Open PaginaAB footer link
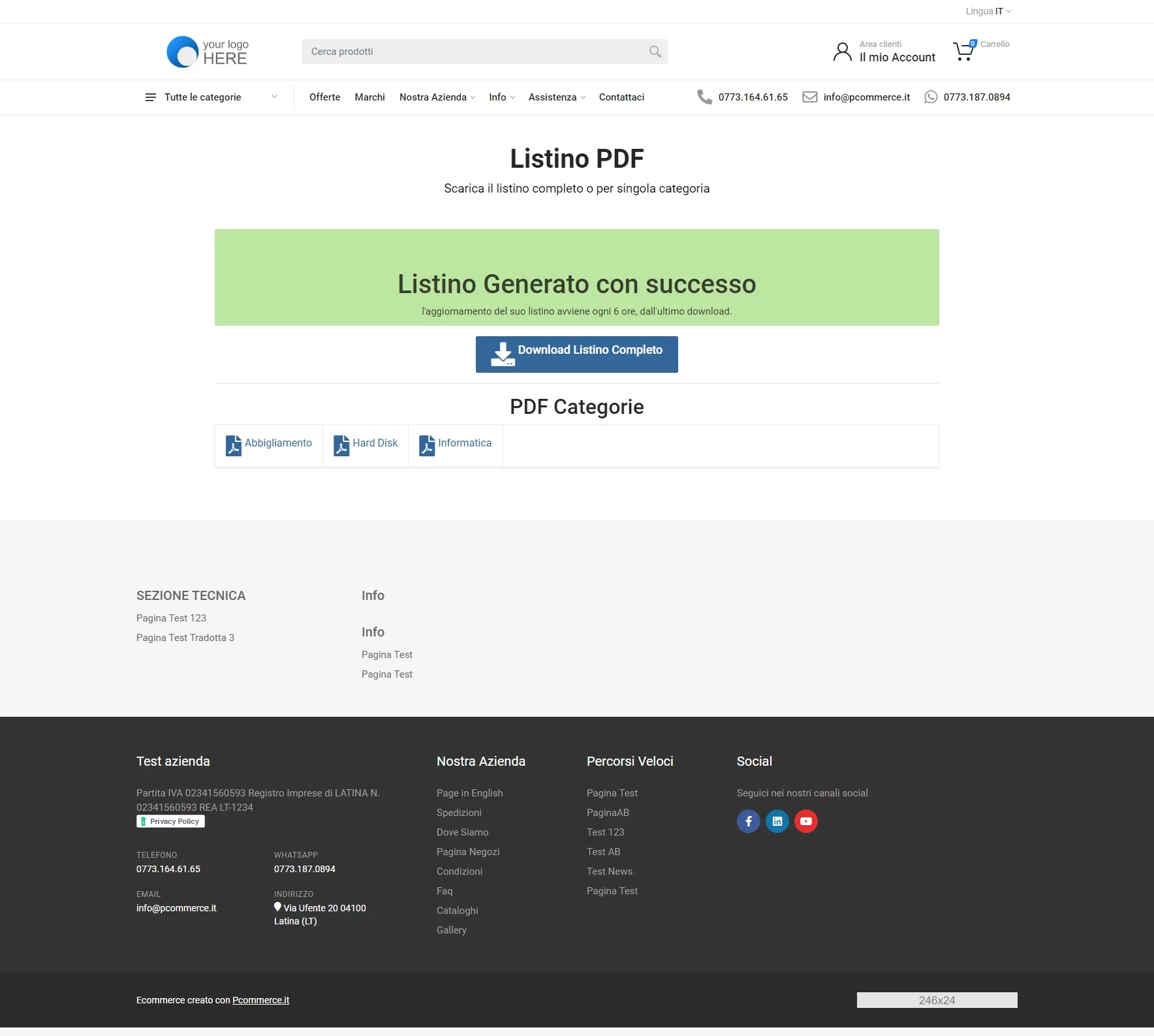This screenshot has width=1154, height=1036. click(608, 813)
